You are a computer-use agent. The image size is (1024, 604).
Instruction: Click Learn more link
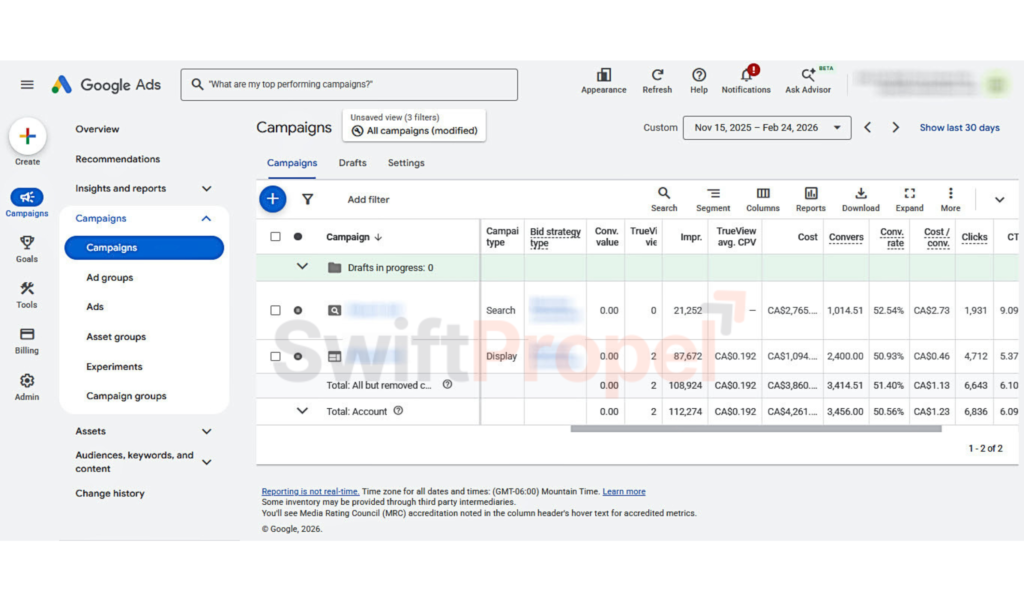tap(624, 491)
